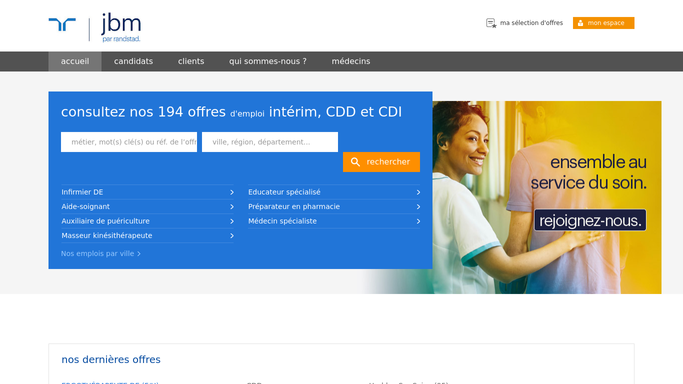Click the user icon in mon espace

click(x=580, y=23)
